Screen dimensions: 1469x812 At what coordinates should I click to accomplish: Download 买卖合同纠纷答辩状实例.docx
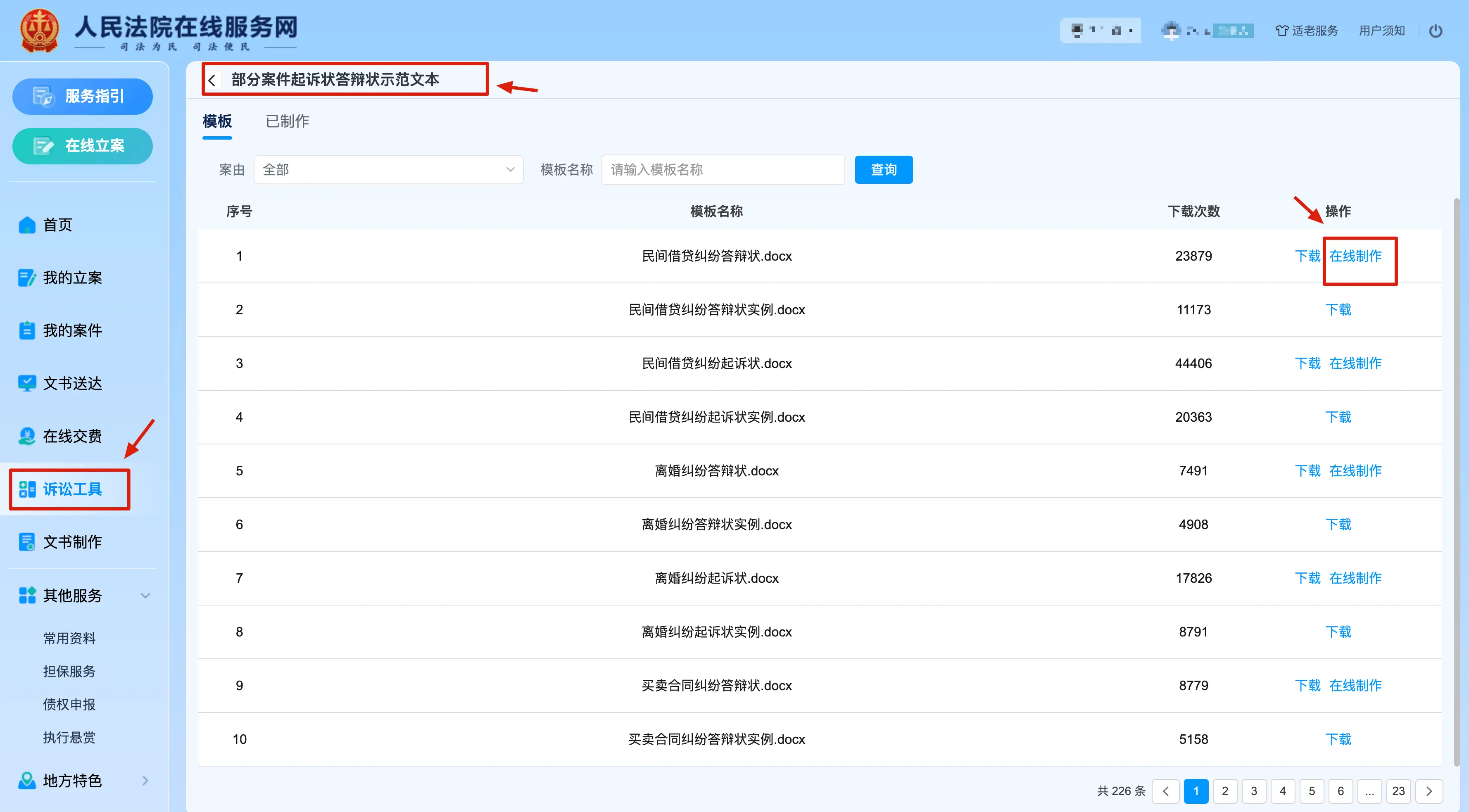tap(1338, 739)
